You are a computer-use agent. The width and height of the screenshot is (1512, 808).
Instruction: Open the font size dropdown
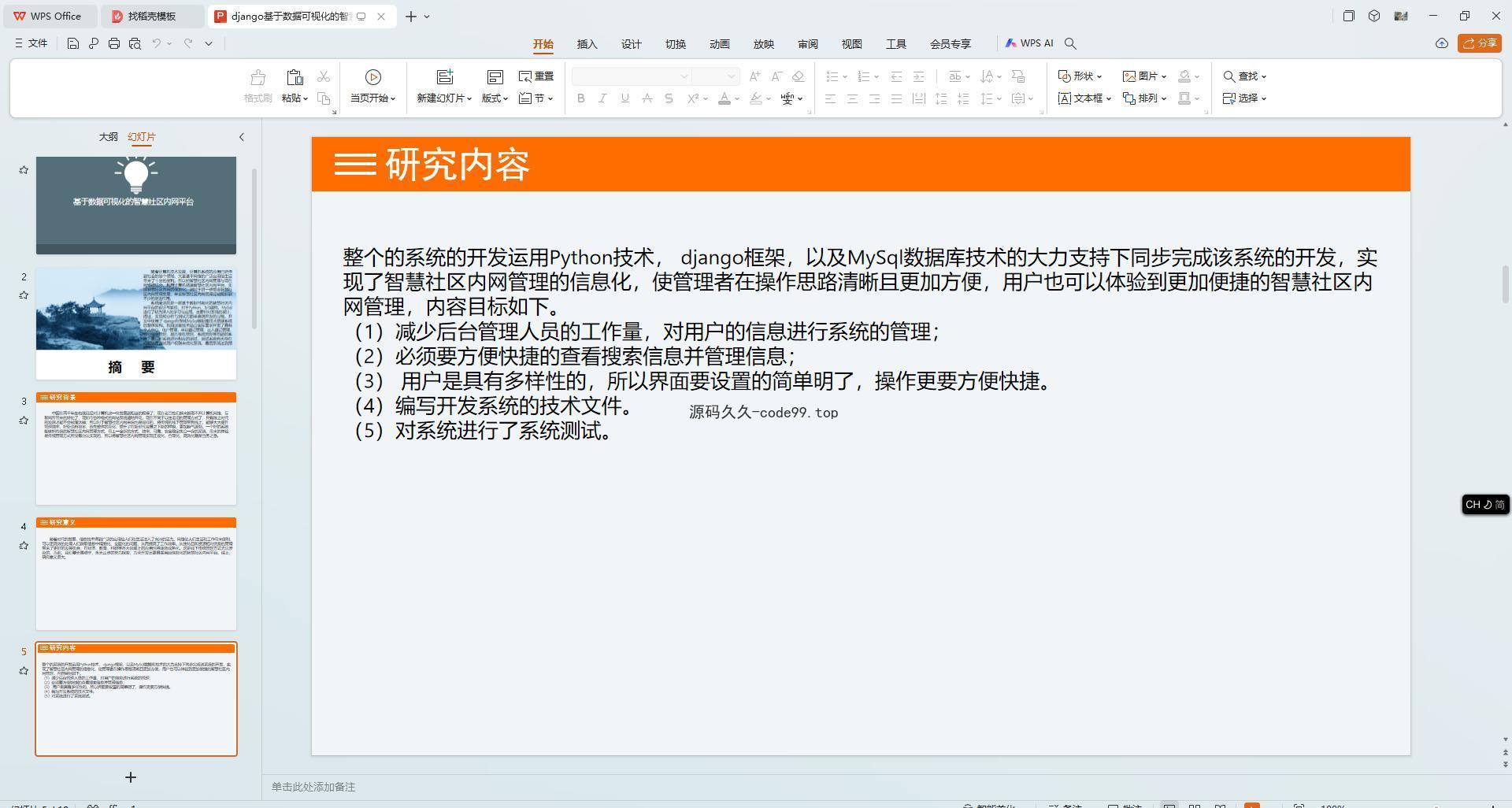[732, 76]
